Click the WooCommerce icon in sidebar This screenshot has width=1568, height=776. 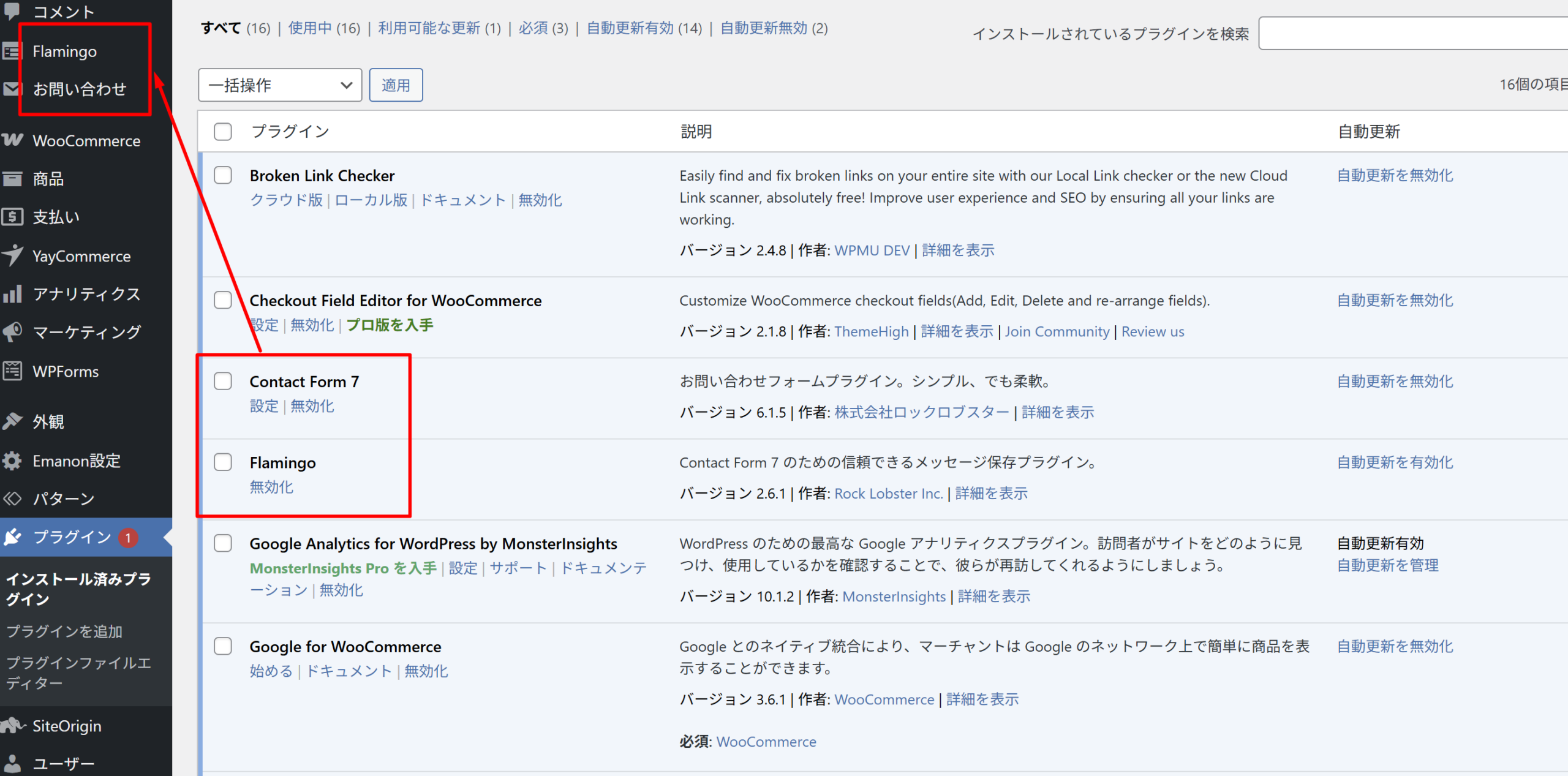pos(12,140)
